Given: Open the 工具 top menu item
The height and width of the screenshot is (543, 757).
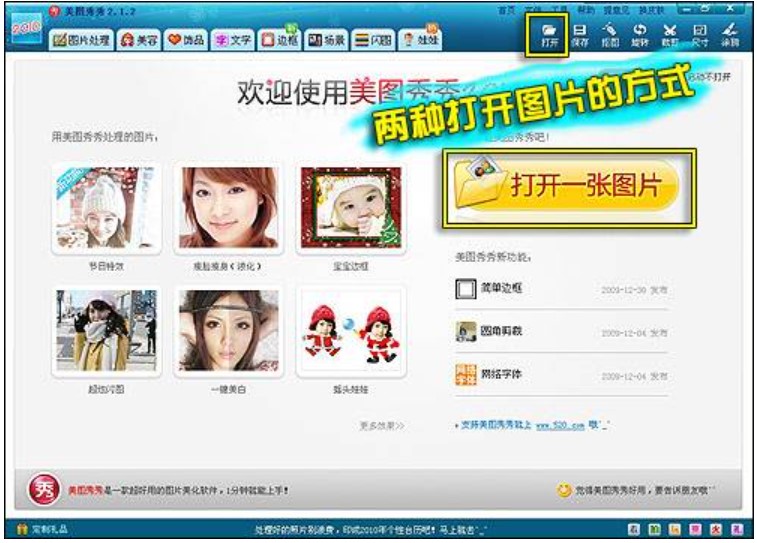Looking at the screenshot, I should (x=560, y=10).
